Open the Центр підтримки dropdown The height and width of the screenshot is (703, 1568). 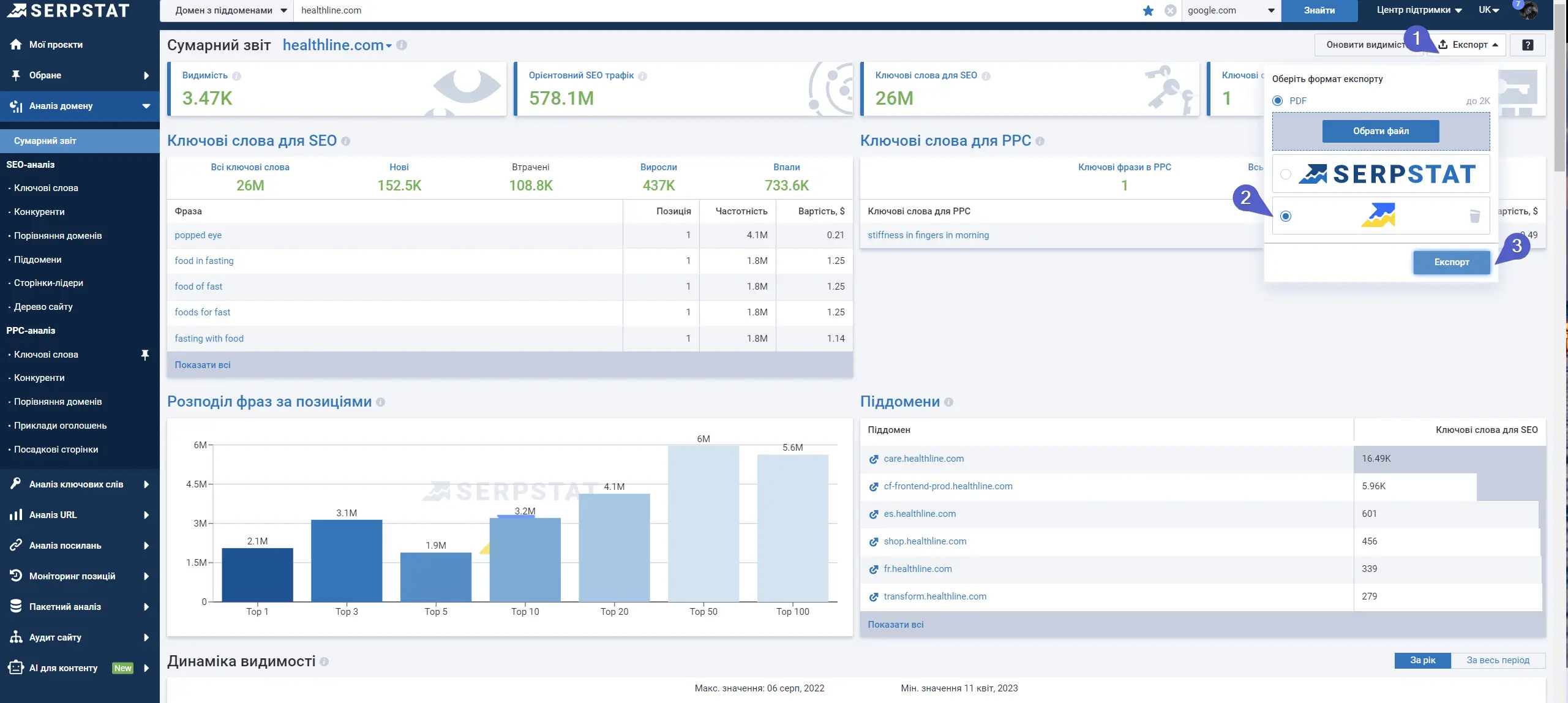(1419, 10)
